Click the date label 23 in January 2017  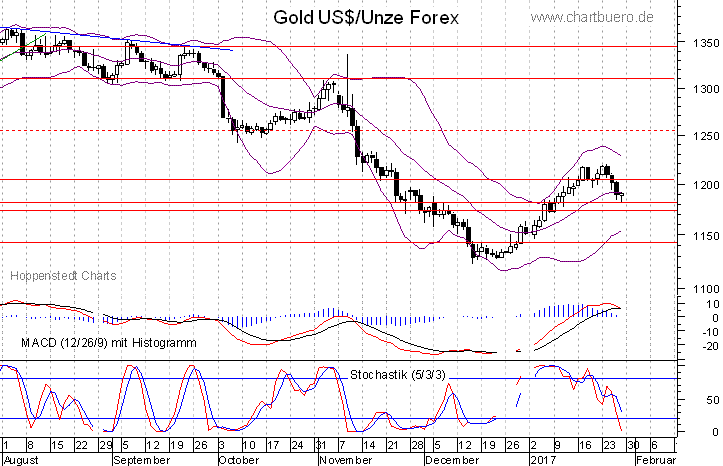[x=609, y=445]
